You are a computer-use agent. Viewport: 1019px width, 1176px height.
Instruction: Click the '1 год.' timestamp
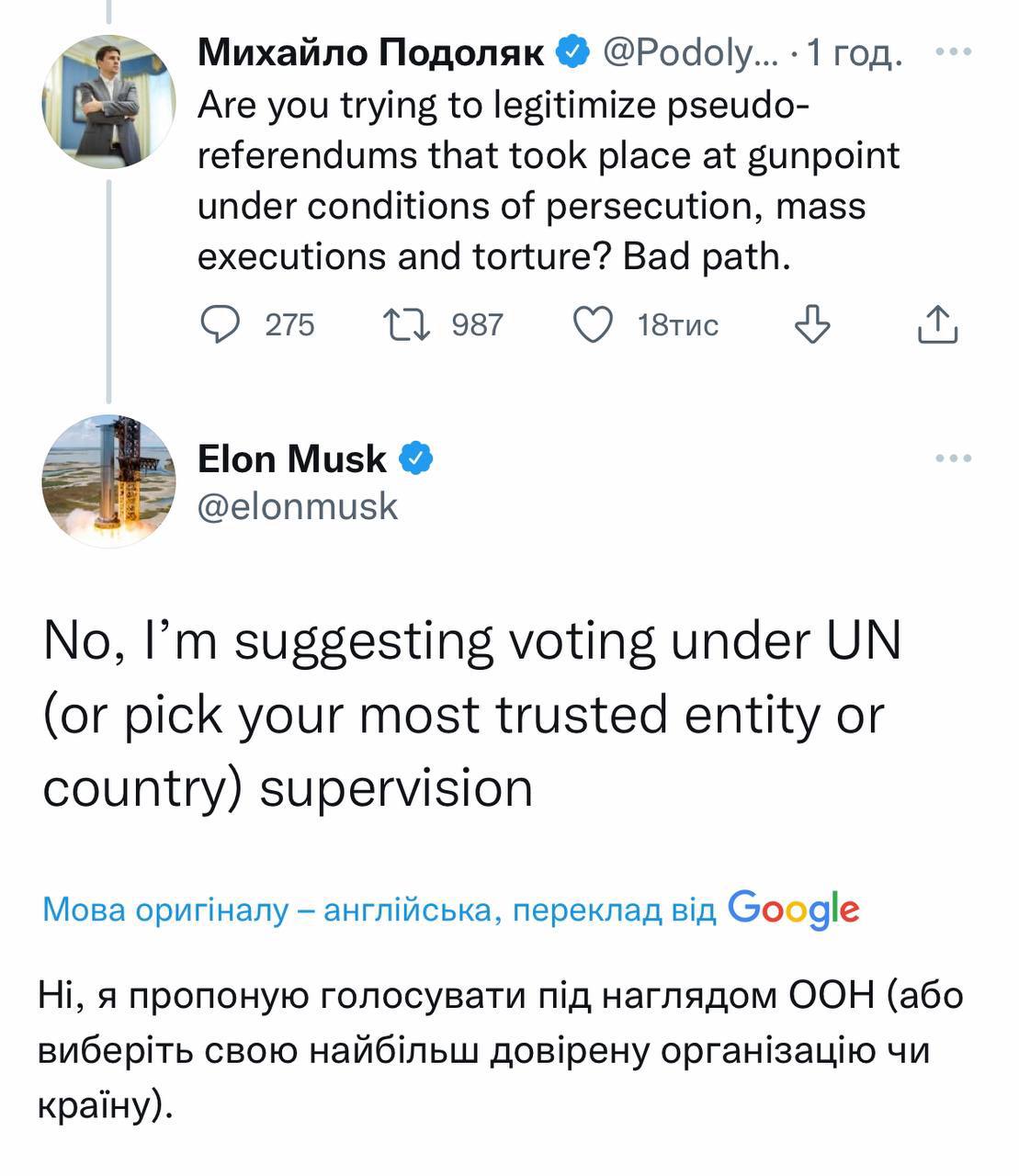click(855, 55)
